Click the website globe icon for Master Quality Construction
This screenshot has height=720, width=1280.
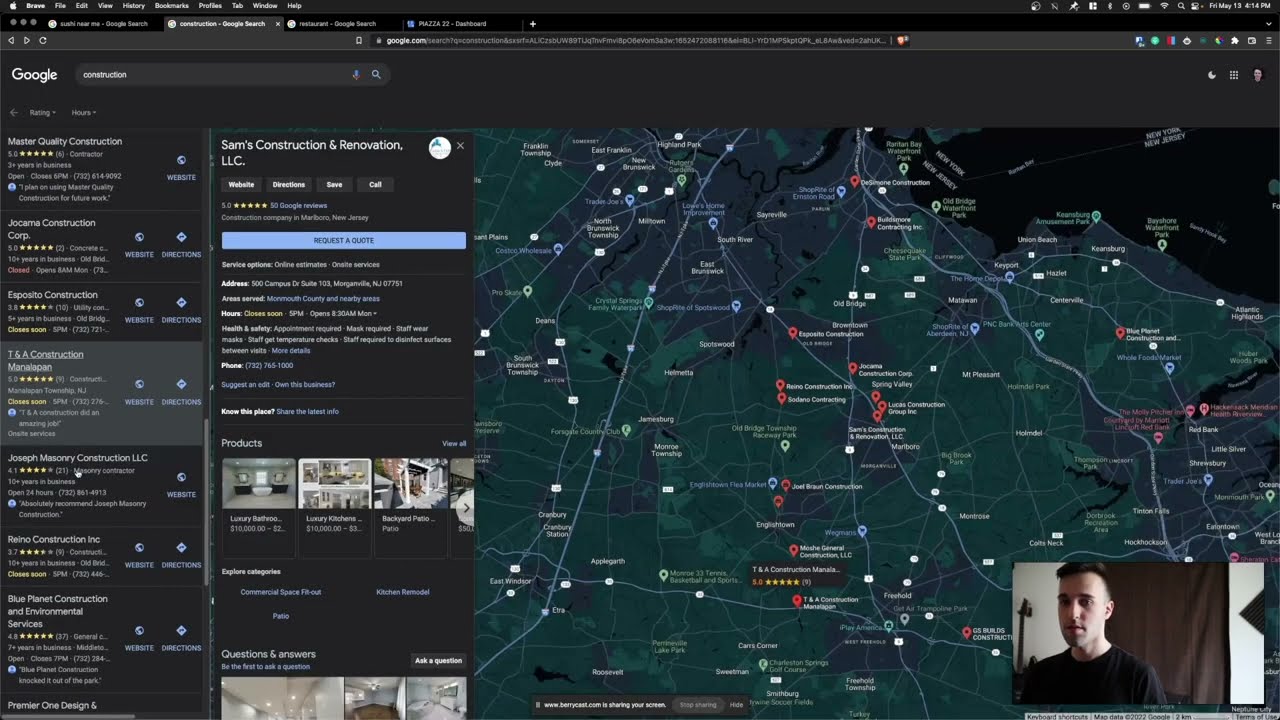pyautogui.click(x=181, y=160)
